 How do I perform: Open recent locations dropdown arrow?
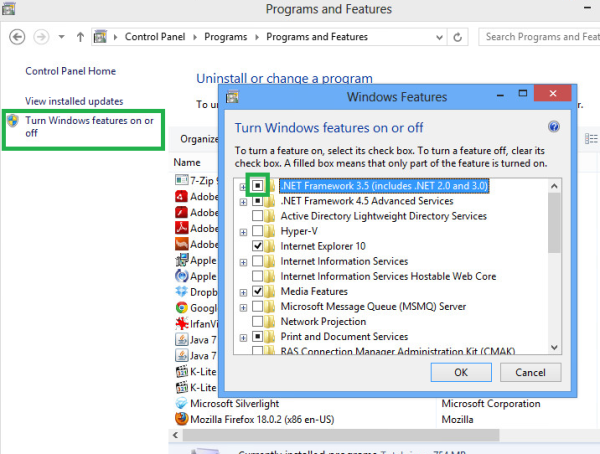coord(62,37)
